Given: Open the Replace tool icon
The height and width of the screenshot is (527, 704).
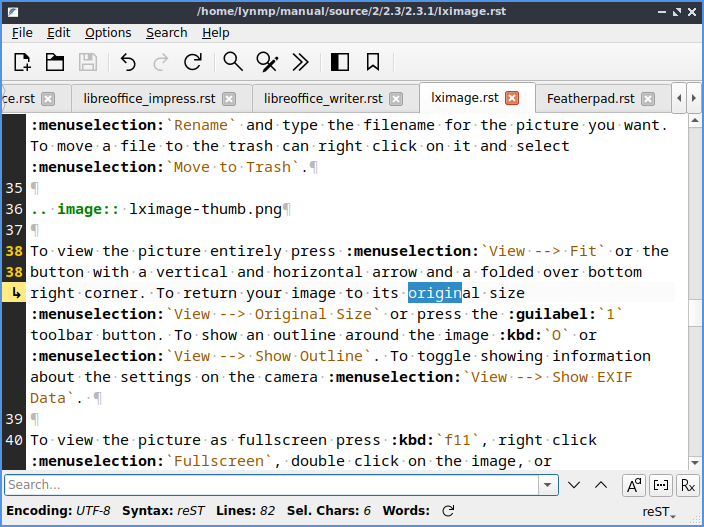Looking at the screenshot, I should 267,62.
